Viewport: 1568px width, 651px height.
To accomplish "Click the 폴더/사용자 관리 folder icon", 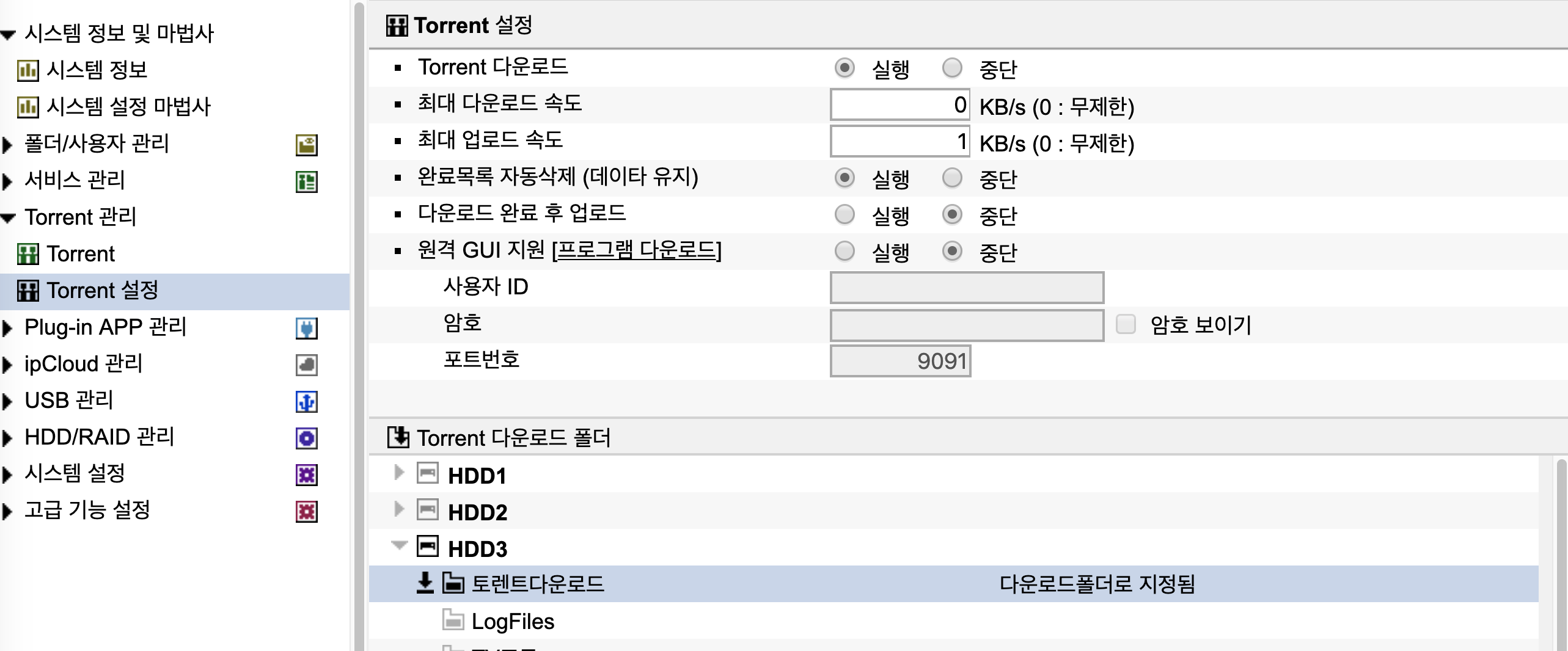I will pos(307,145).
